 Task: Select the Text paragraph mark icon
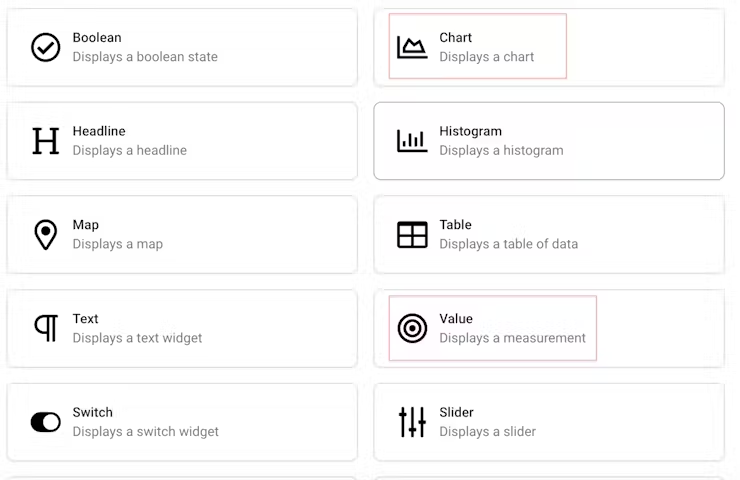click(x=46, y=328)
